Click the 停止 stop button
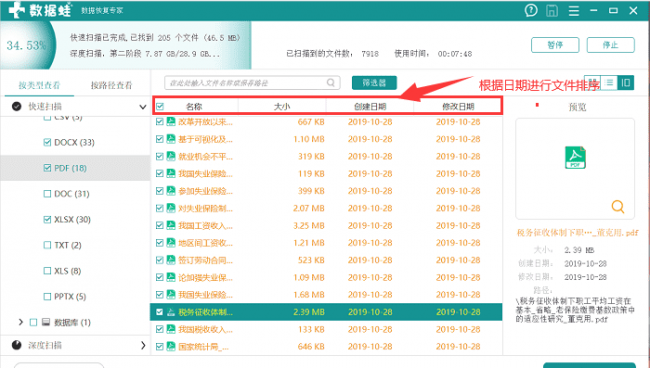 pos(611,45)
